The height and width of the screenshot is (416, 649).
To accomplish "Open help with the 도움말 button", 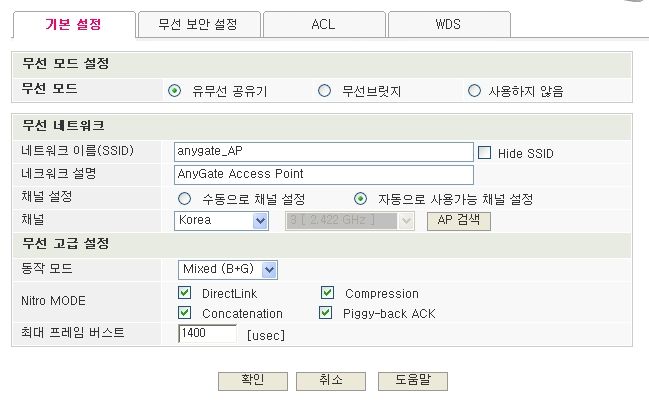I will click(x=413, y=381).
